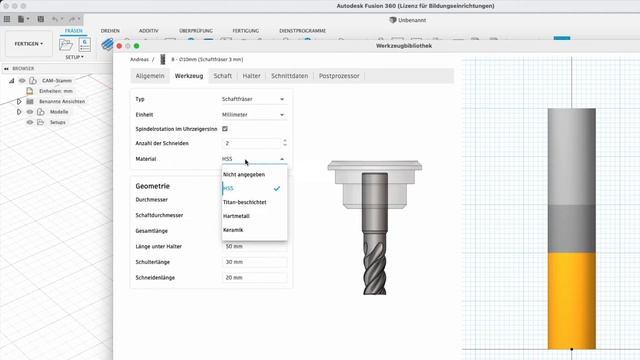Toggle visibility eye of Setups

point(30,122)
